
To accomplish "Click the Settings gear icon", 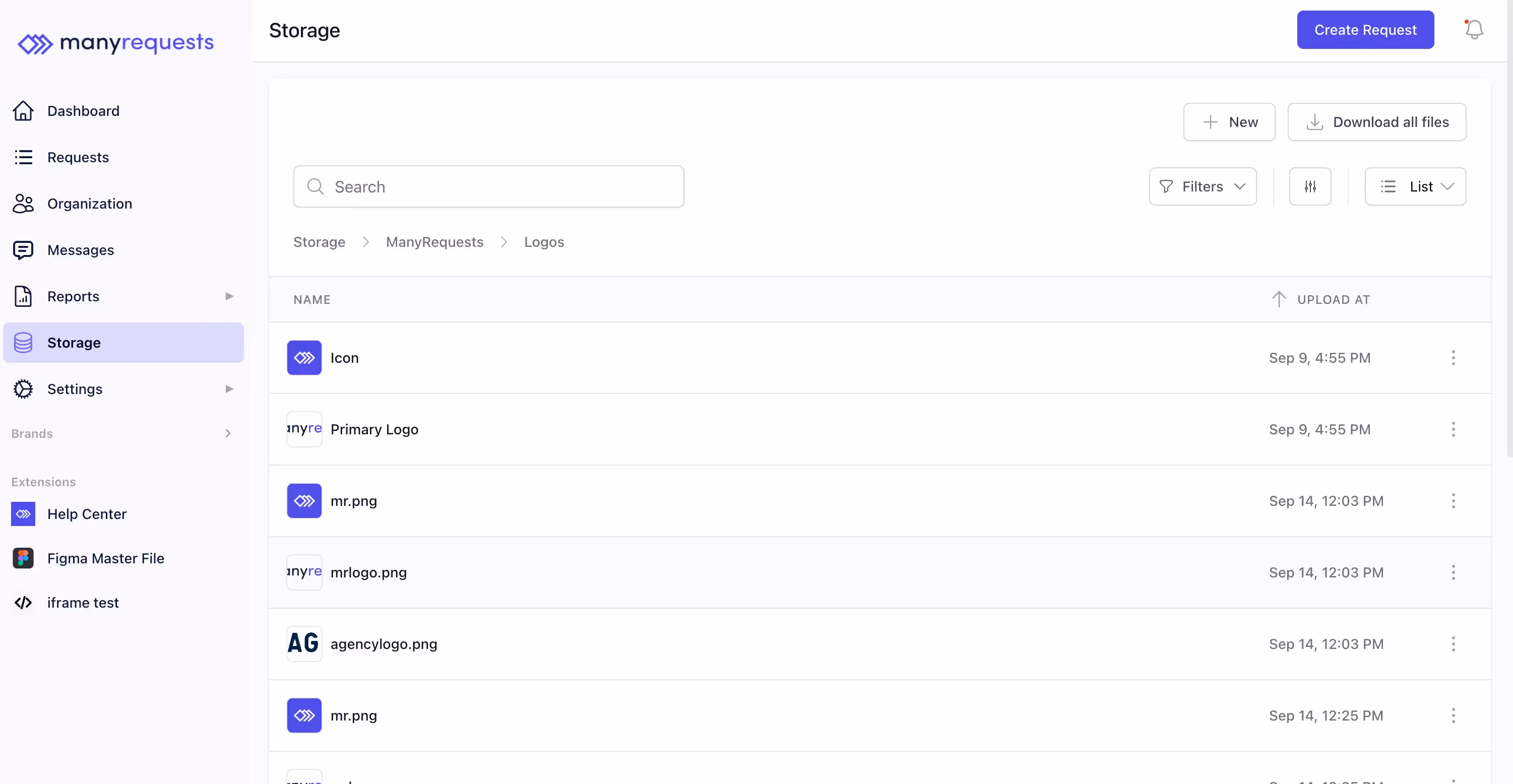I will (23, 389).
